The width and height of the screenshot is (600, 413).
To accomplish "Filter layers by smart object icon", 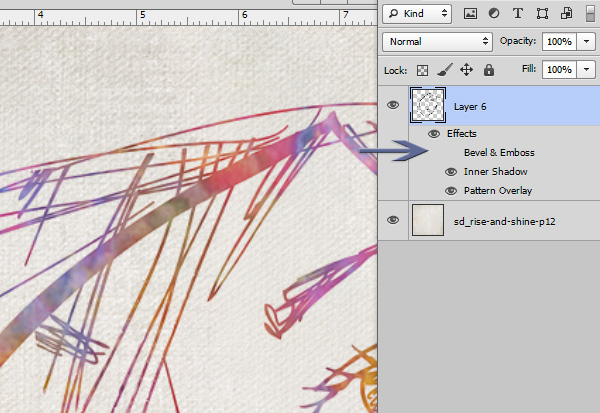I will 566,14.
